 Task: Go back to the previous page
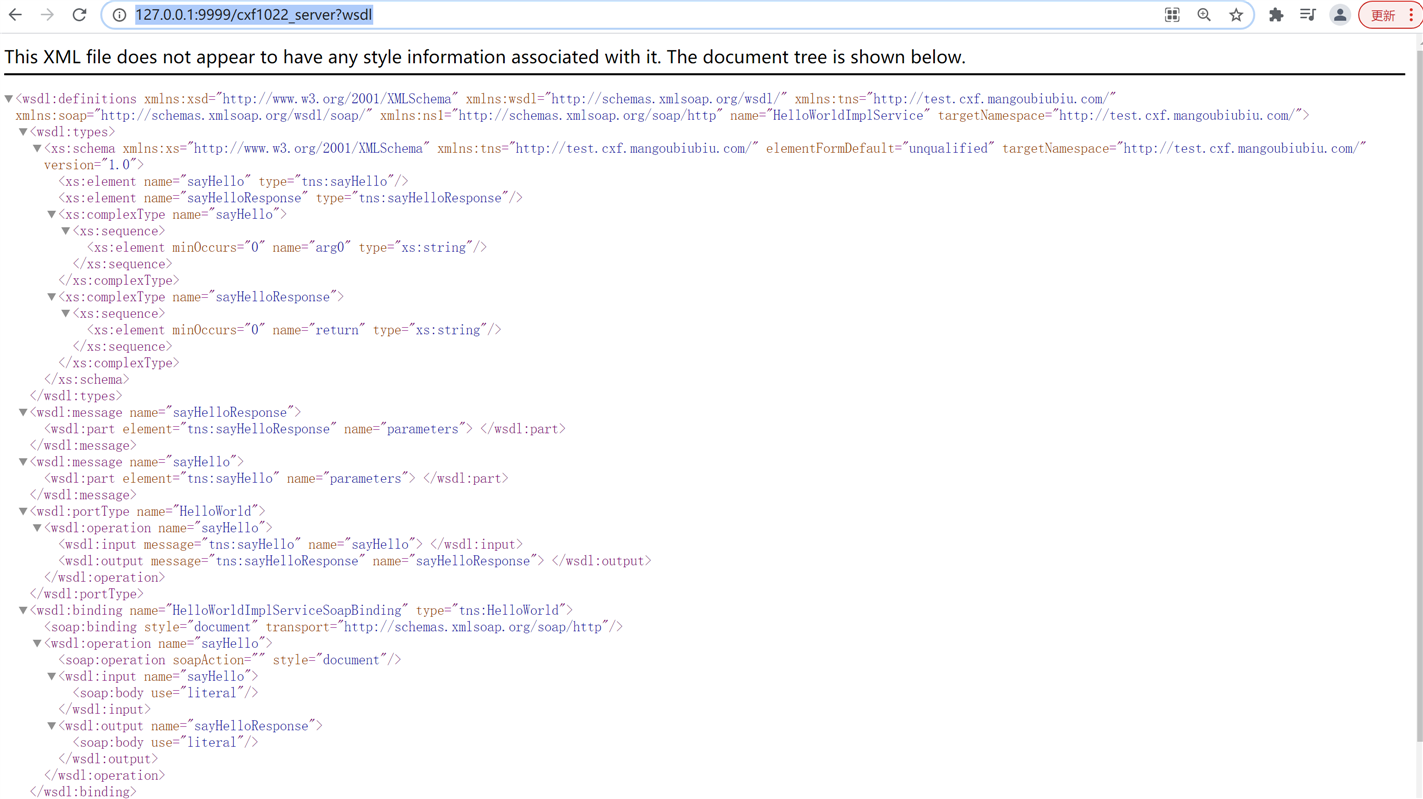(x=15, y=15)
